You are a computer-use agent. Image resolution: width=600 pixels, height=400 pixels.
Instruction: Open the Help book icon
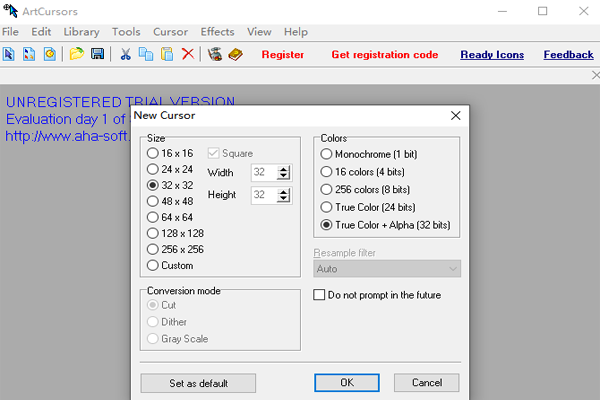(235, 54)
